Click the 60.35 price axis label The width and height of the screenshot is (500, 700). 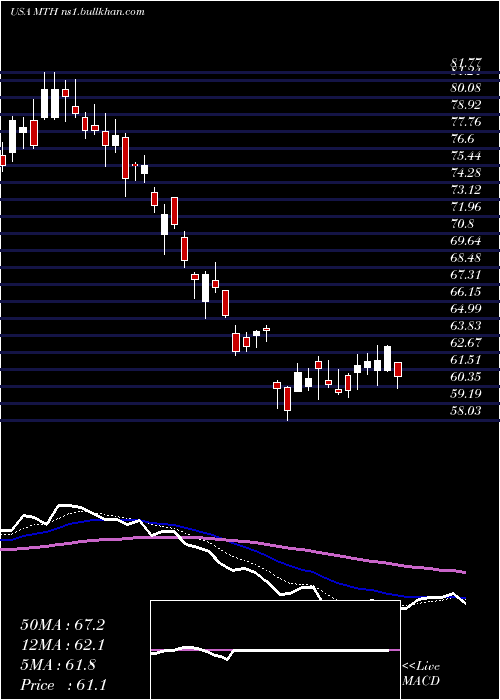point(466,377)
